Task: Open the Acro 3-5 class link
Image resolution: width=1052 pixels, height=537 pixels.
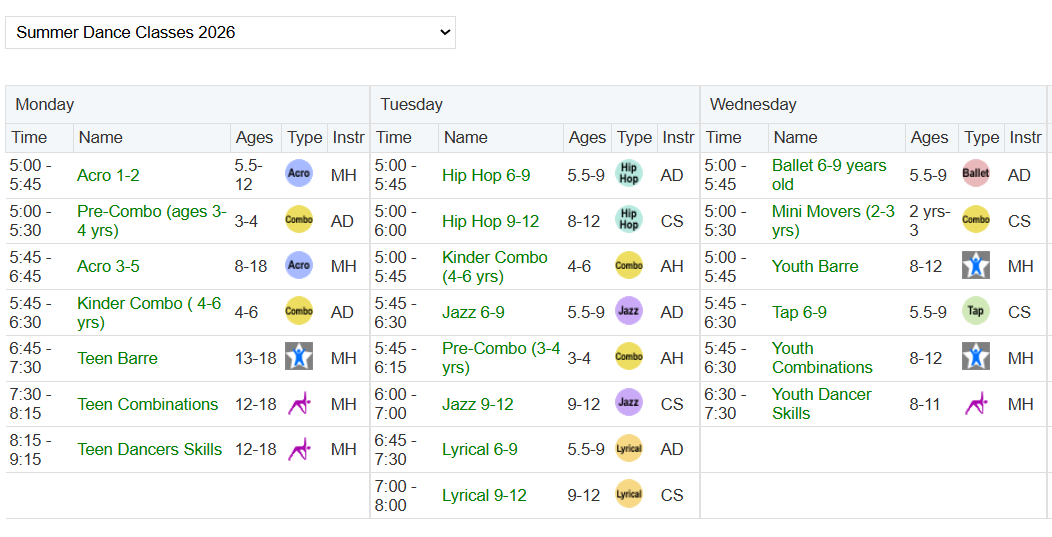Action: point(108,266)
